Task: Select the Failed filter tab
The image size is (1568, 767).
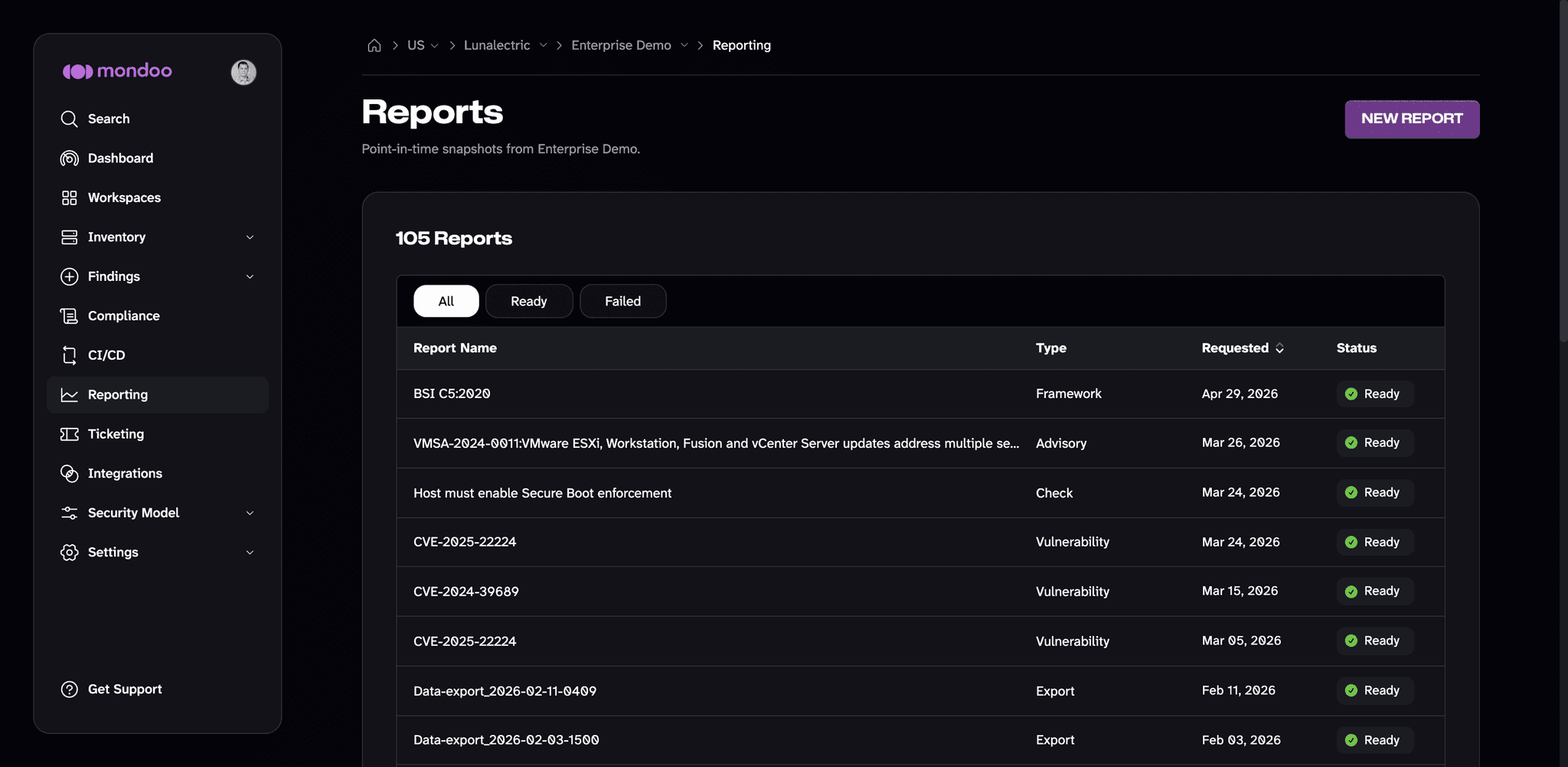Action: (623, 301)
